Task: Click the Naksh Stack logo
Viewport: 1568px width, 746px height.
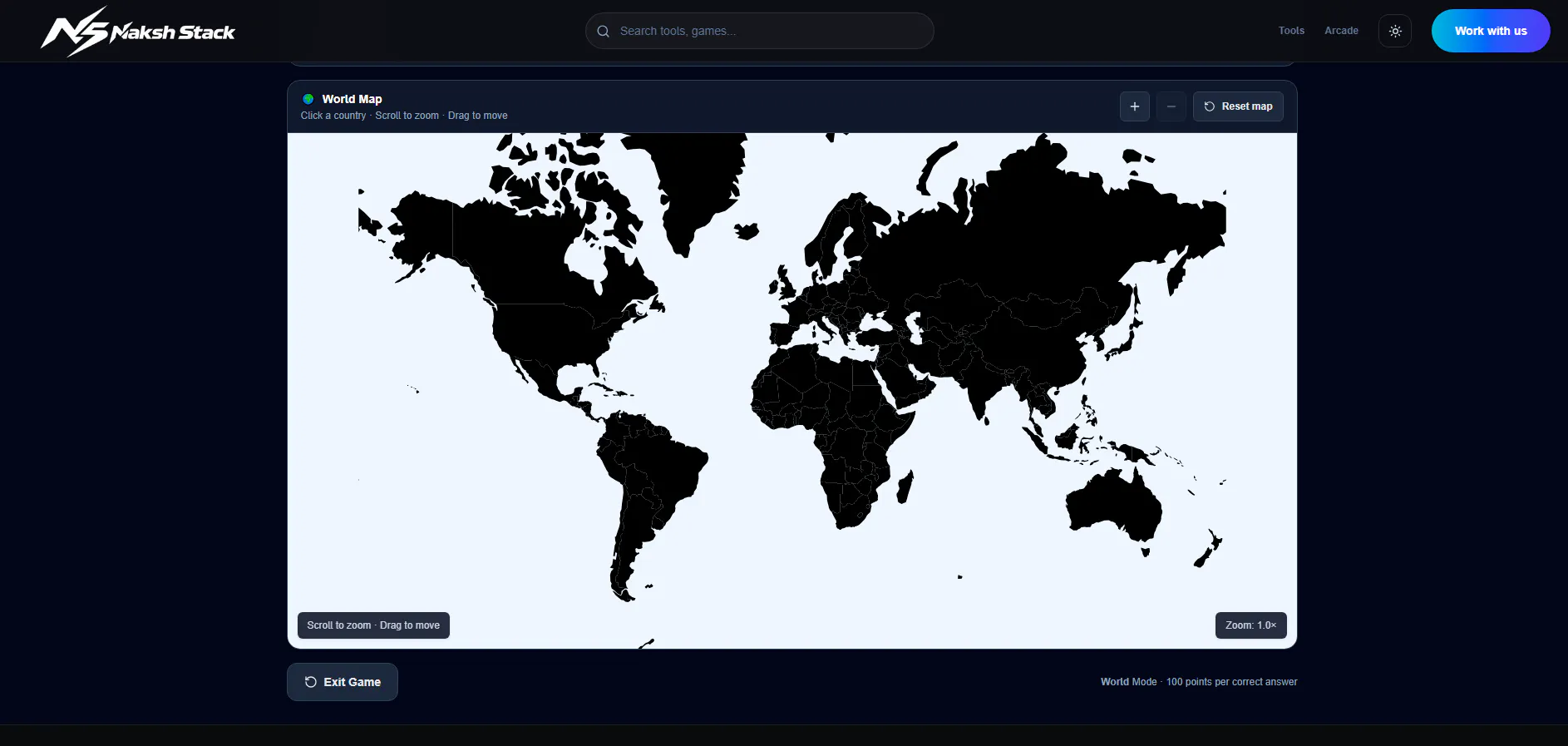Action: 138,32
